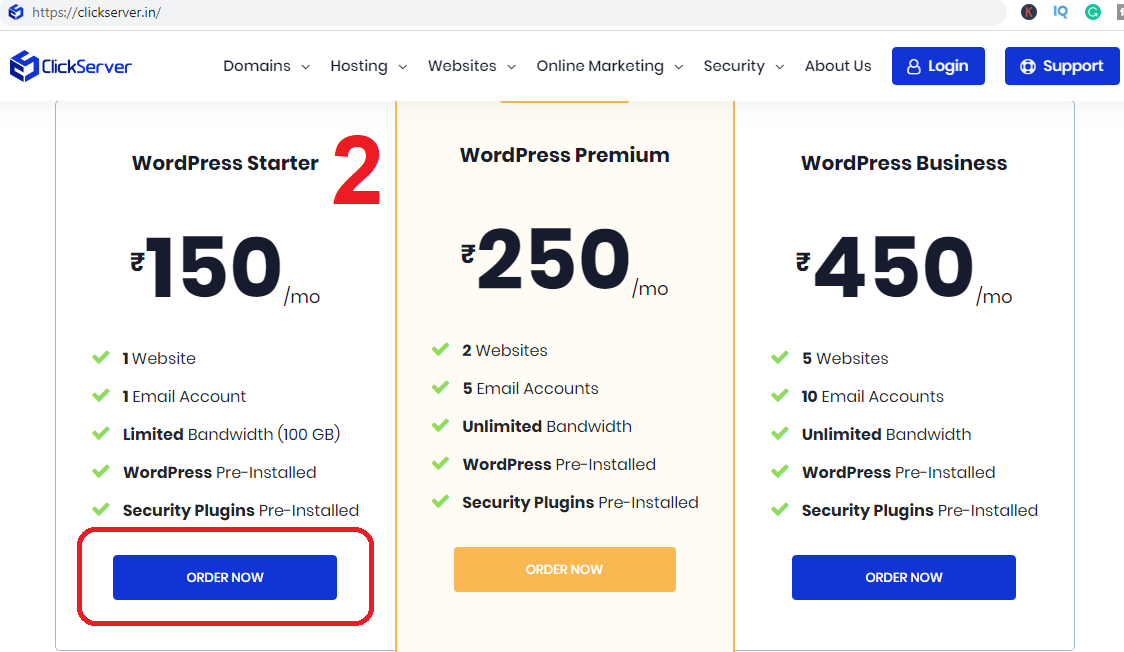Open the Websites dropdown menu
1124x652 pixels.
471,66
